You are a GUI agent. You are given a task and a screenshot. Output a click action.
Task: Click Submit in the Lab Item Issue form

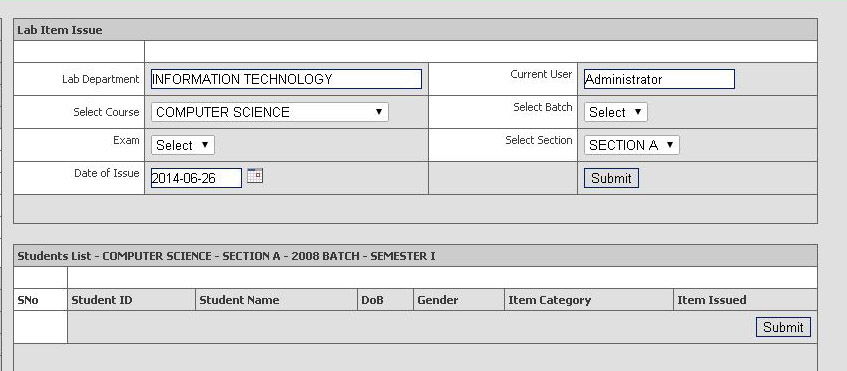611,178
